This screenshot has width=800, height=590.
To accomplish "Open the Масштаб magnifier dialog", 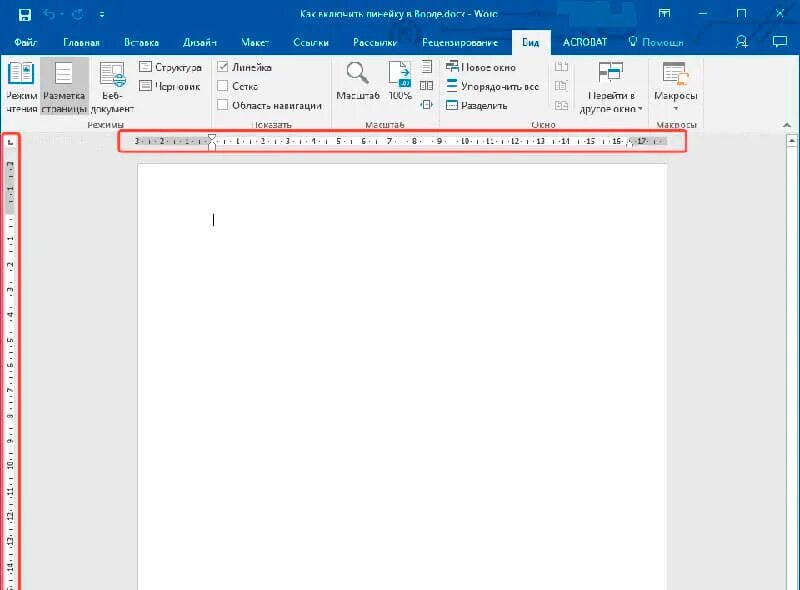I will [x=358, y=80].
